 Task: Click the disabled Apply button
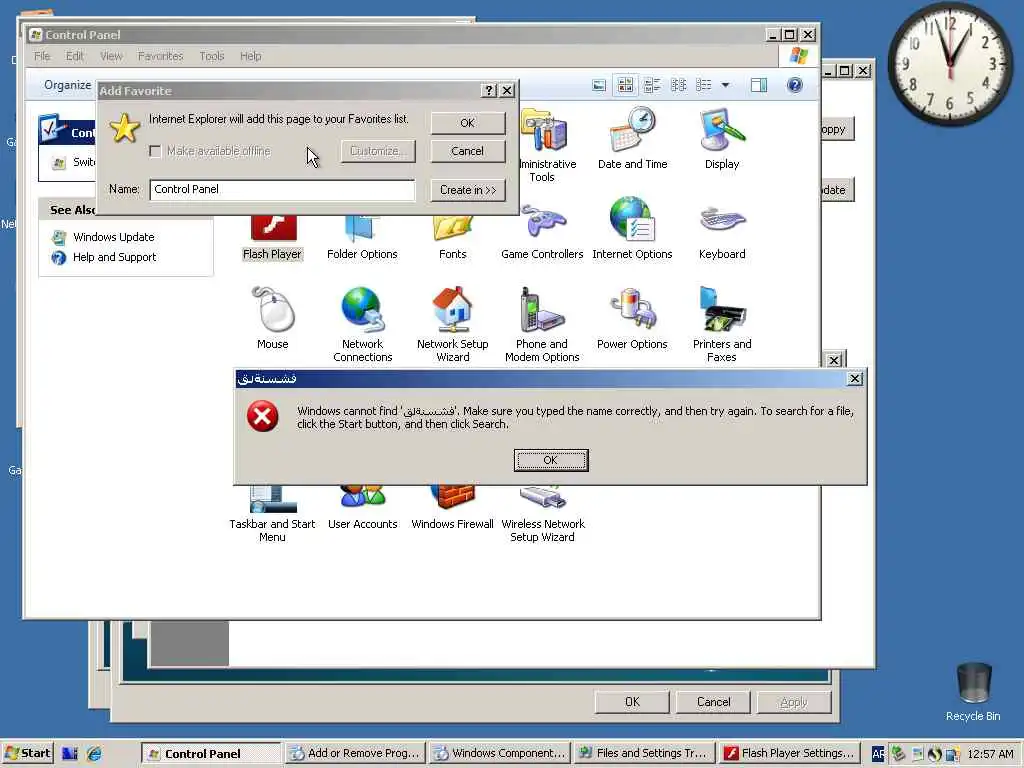click(x=793, y=702)
